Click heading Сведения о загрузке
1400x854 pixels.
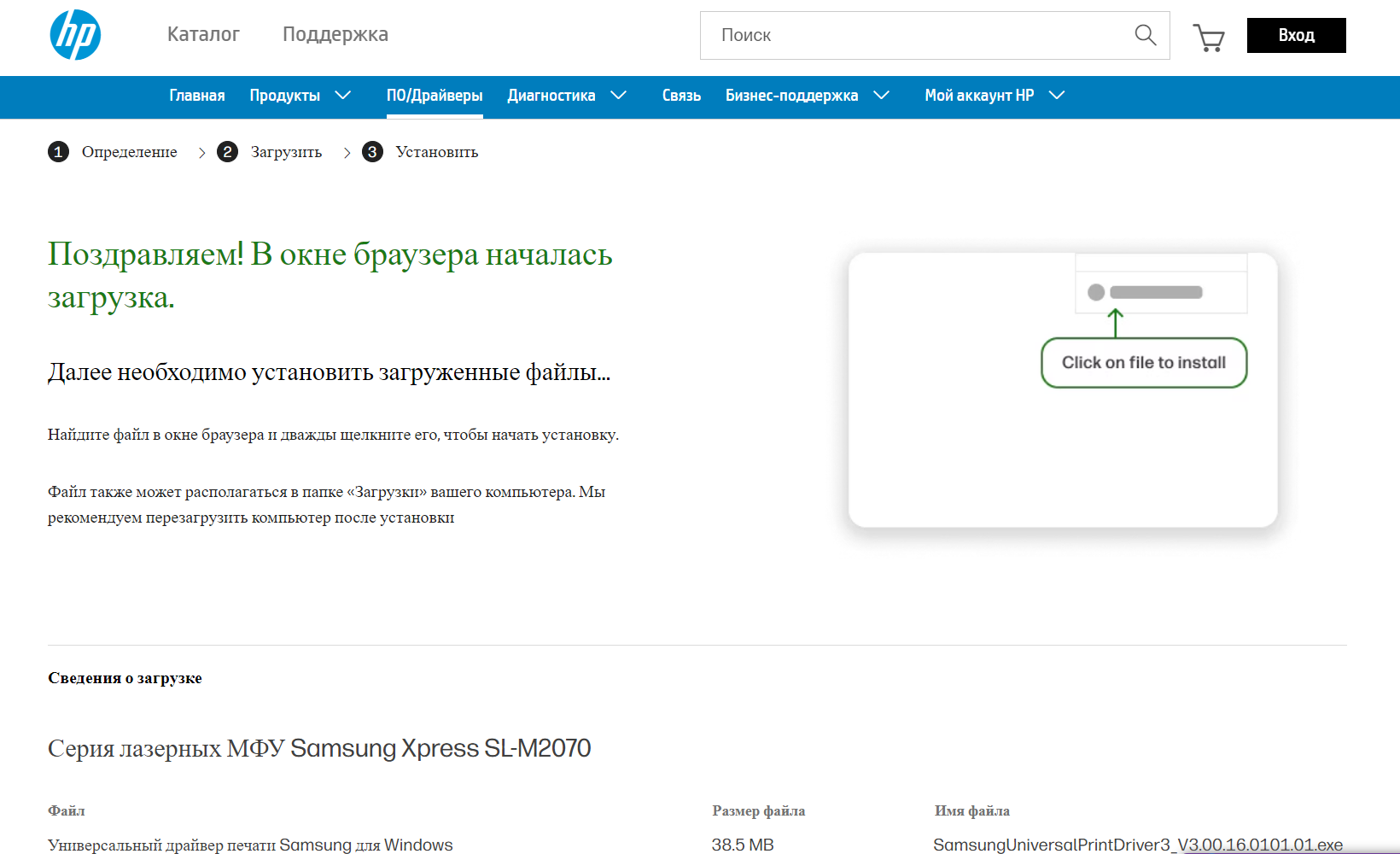coord(125,678)
